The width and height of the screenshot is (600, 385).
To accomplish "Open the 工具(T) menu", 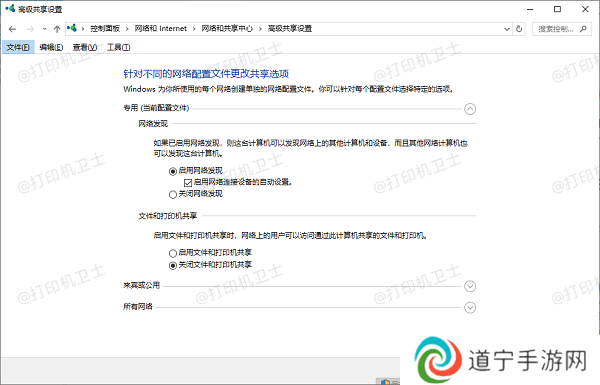I will [118, 47].
